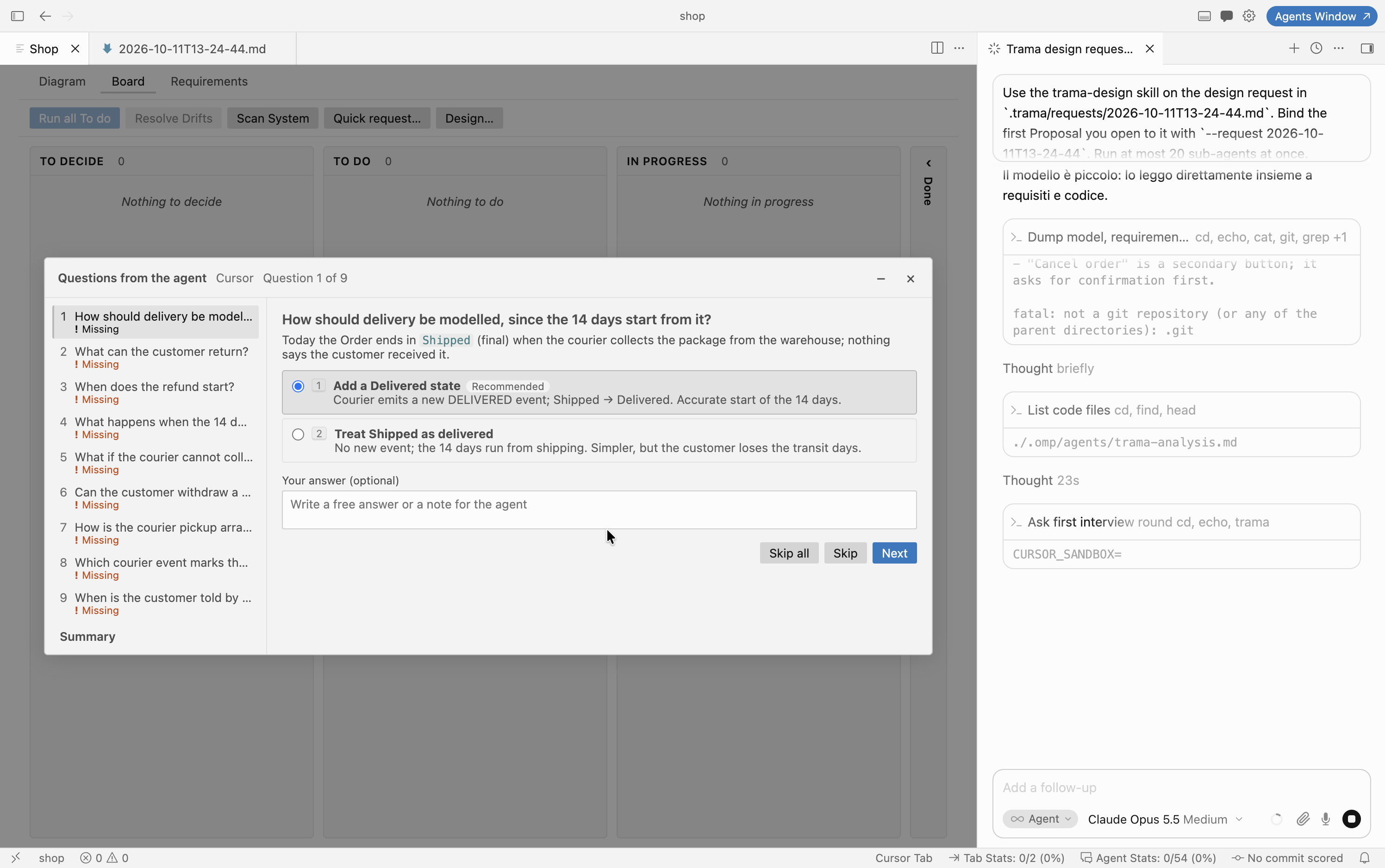Image resolution: width=1385 pixels, height=868 pixels.
Task: Open the chat bubble icon in title bar
Action: [x=1227, y=16]
